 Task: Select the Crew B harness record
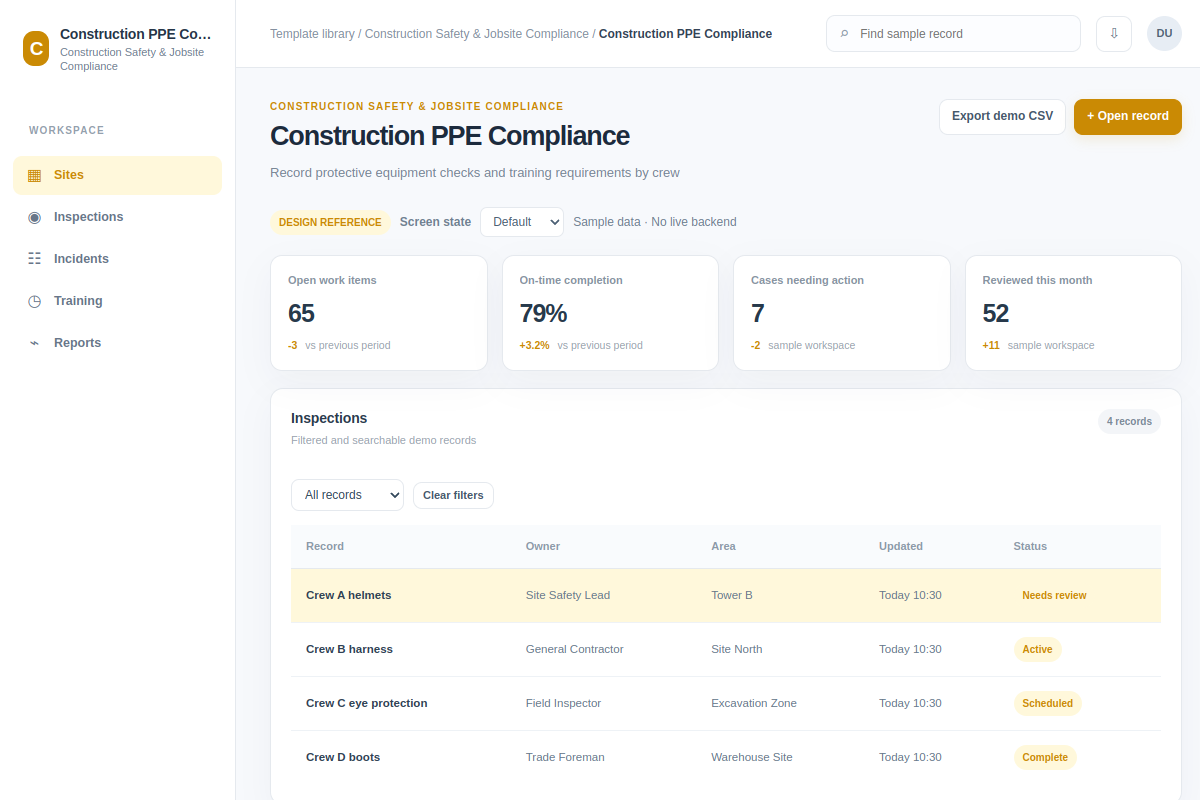[726, 649]
